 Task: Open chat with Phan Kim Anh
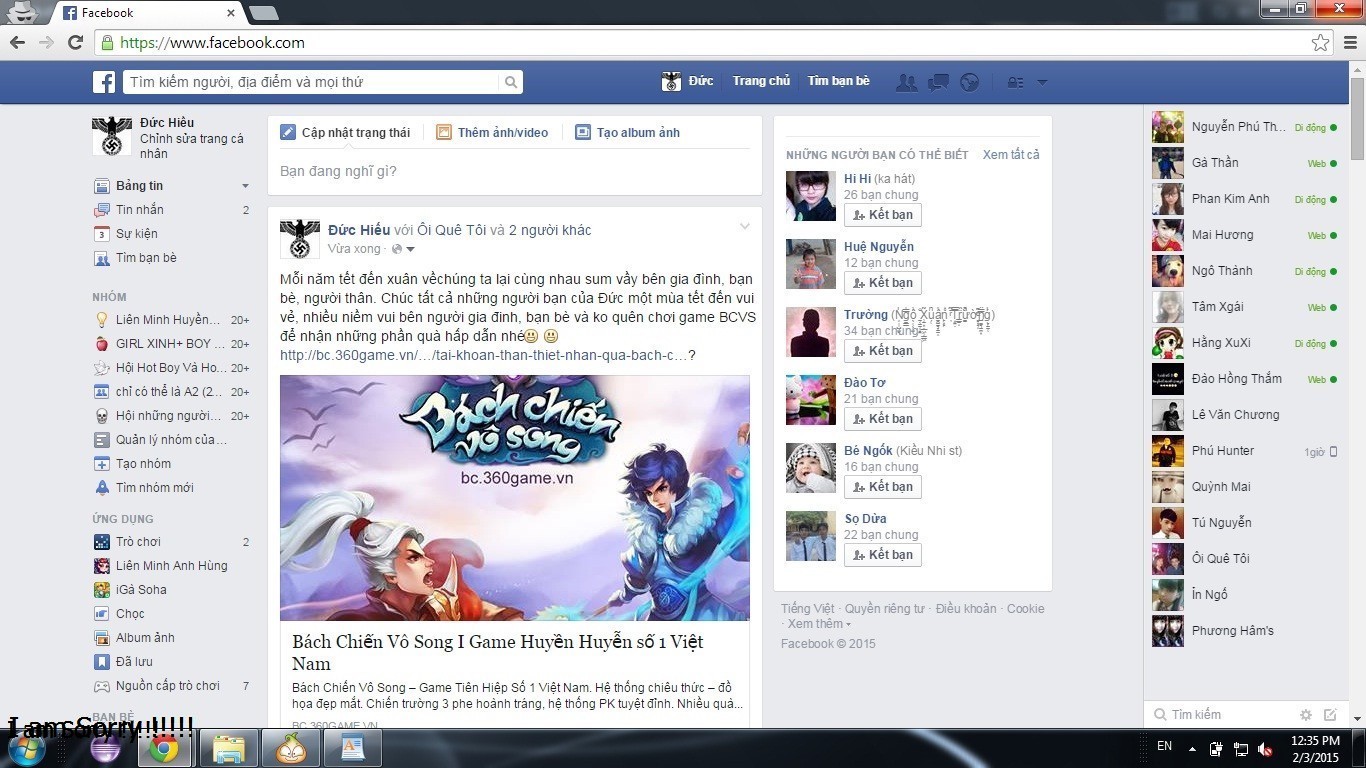click(1230, 199)
